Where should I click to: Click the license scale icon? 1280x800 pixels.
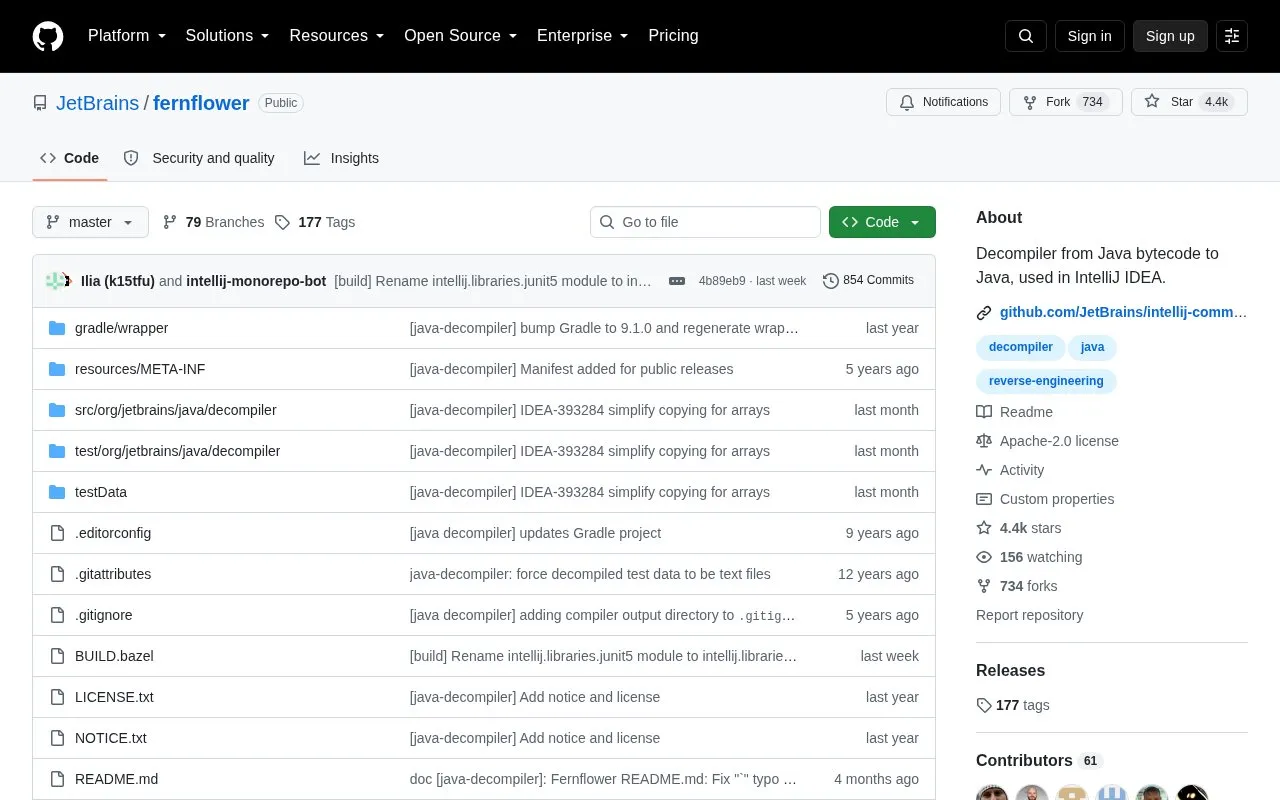984,441
